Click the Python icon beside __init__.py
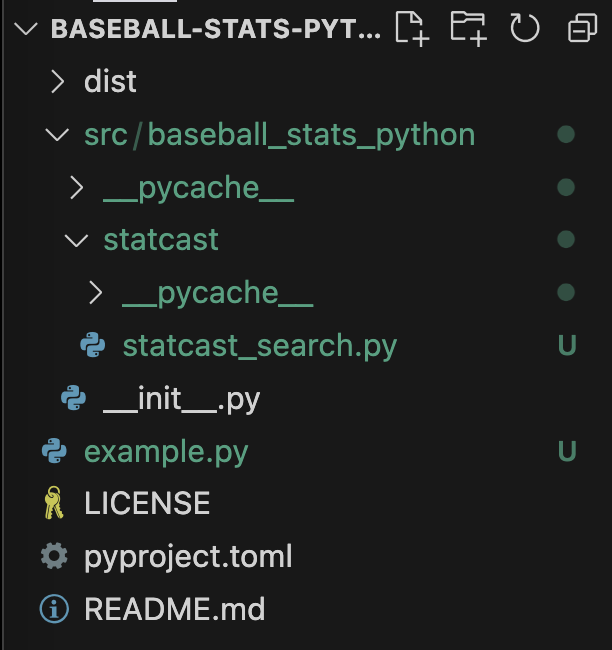The height and width of the screenshot is (650, 612). tap(73, 399)
